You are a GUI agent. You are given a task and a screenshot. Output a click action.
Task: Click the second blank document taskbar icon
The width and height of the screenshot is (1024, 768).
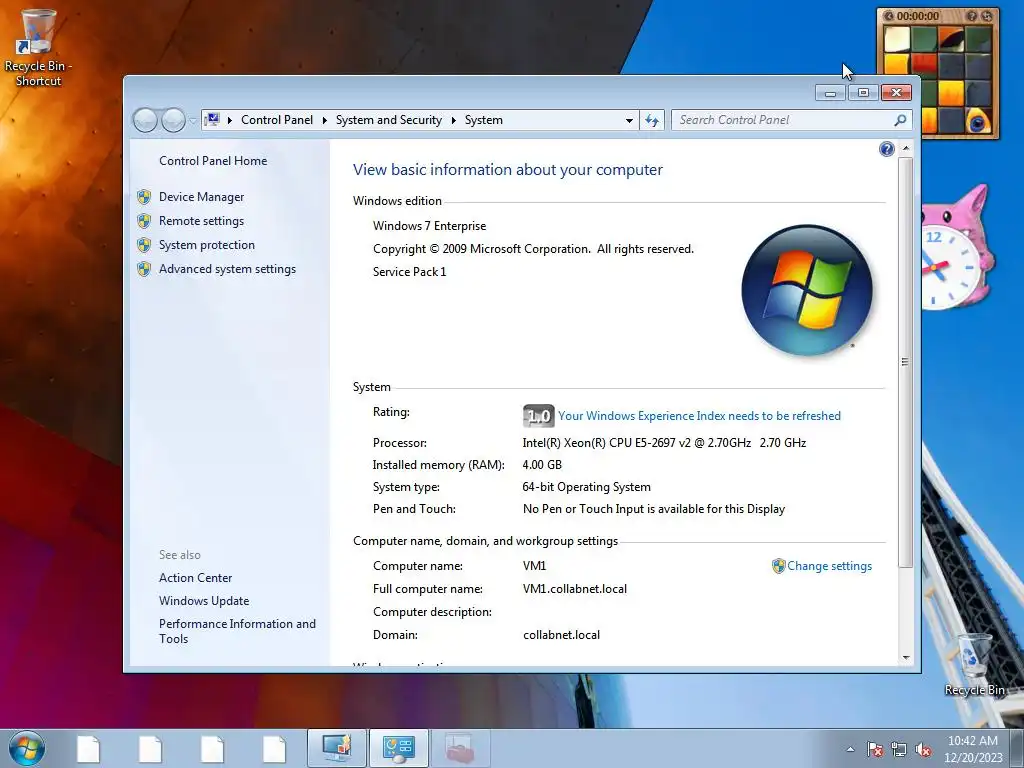150,749
